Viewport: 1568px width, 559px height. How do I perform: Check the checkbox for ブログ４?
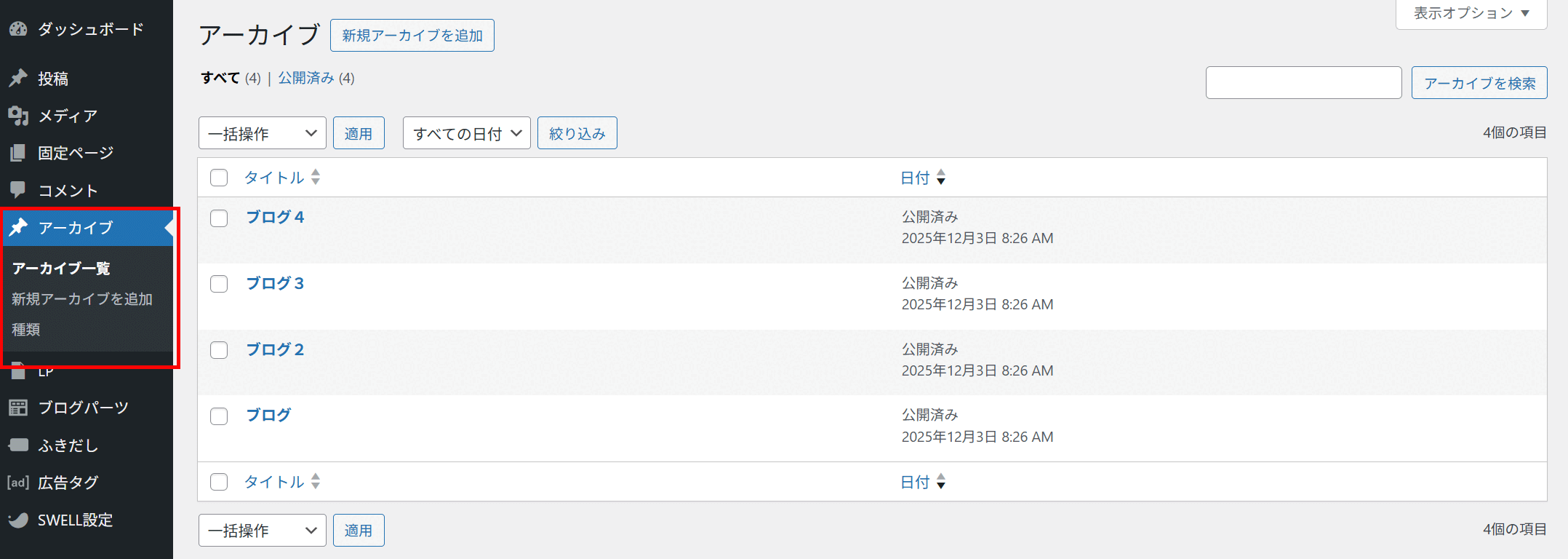coord(219,218)
